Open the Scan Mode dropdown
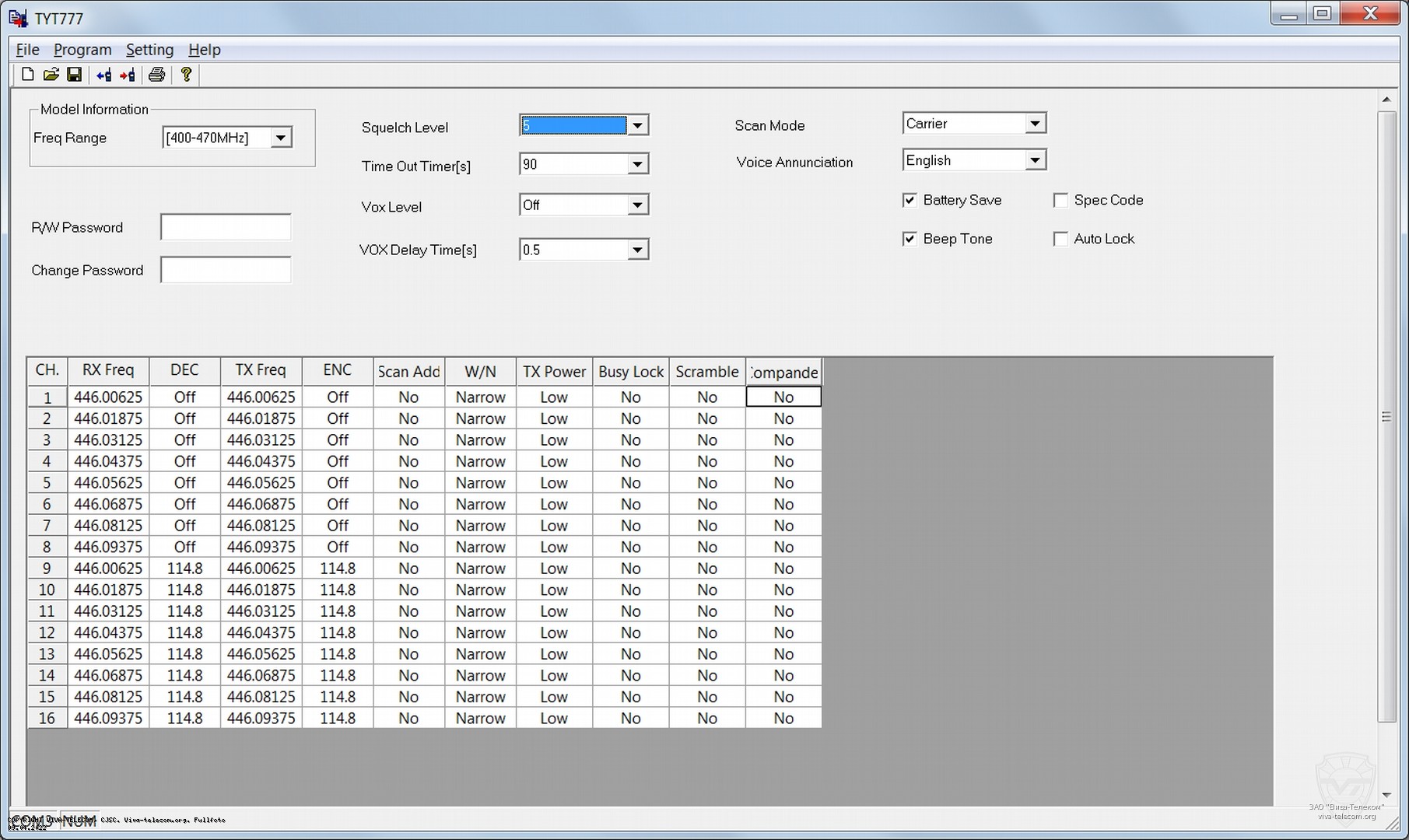1409x840 pixels. pyautogui.click(x=1034, y=124)
